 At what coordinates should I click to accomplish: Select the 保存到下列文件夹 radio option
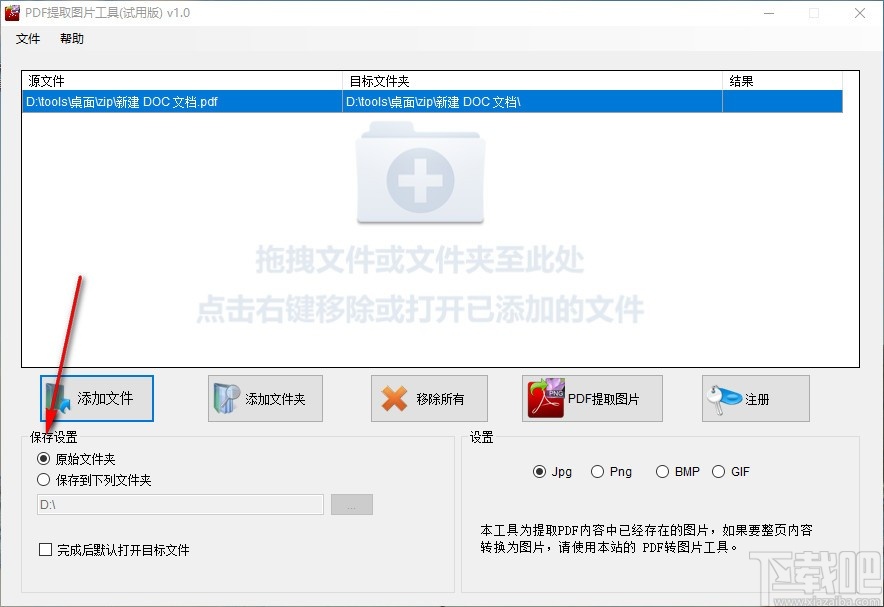pos(43,480)
